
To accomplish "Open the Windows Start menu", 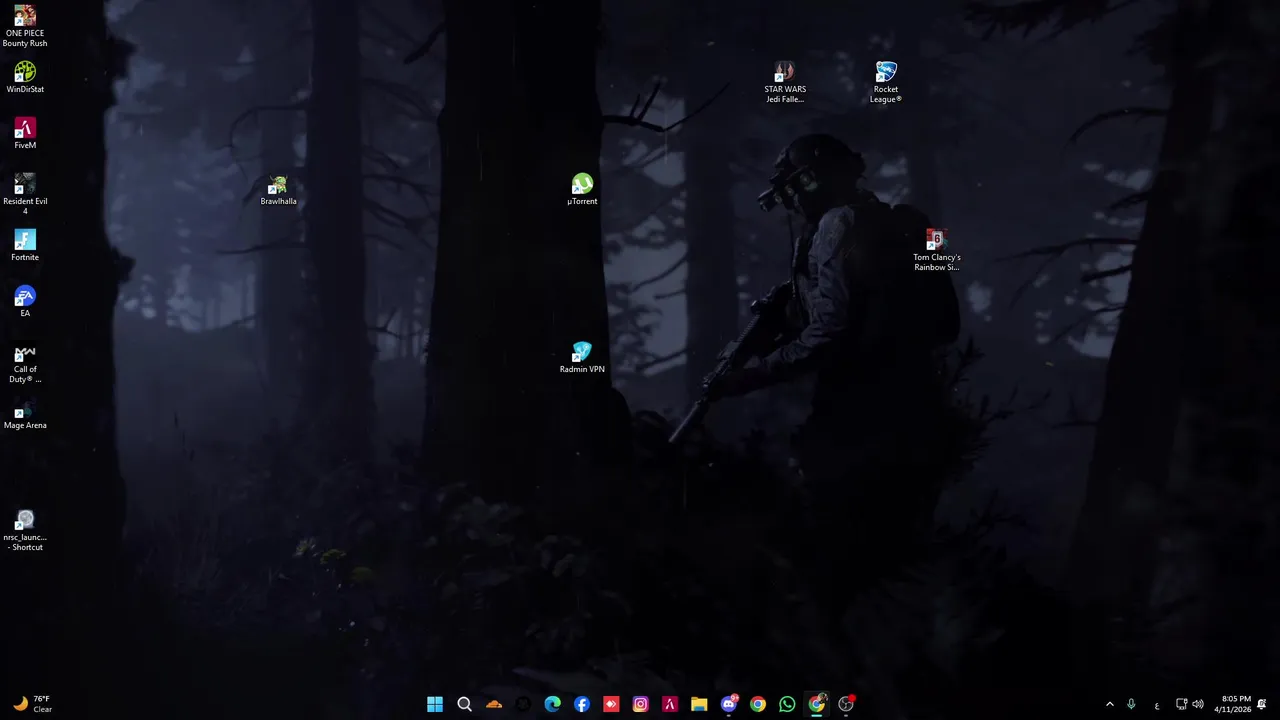I will point(435,704).
